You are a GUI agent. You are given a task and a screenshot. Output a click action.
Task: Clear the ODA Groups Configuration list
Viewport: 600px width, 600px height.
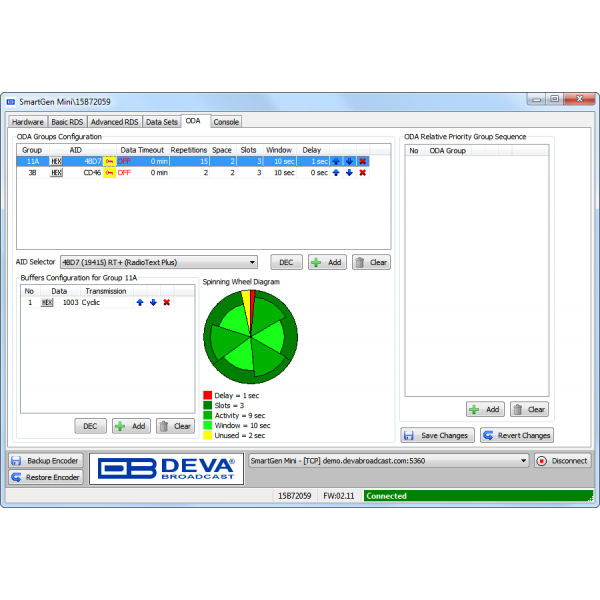371,262
